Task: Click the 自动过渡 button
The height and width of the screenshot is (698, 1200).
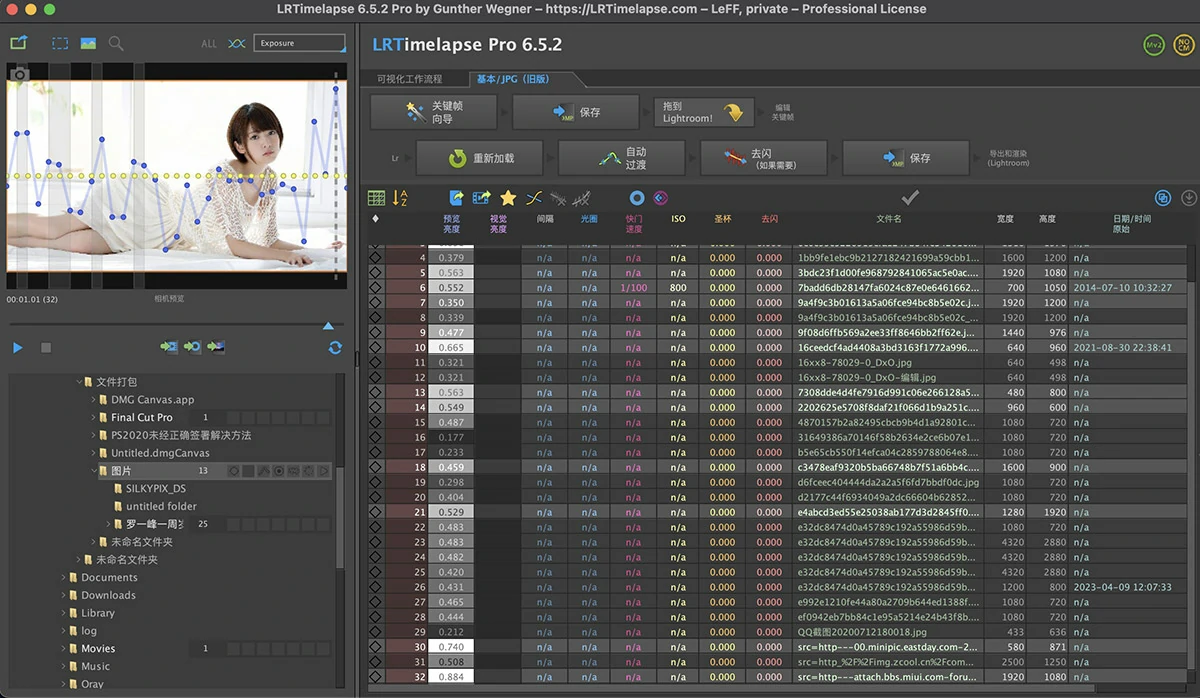Action: [x=621, y=158]
